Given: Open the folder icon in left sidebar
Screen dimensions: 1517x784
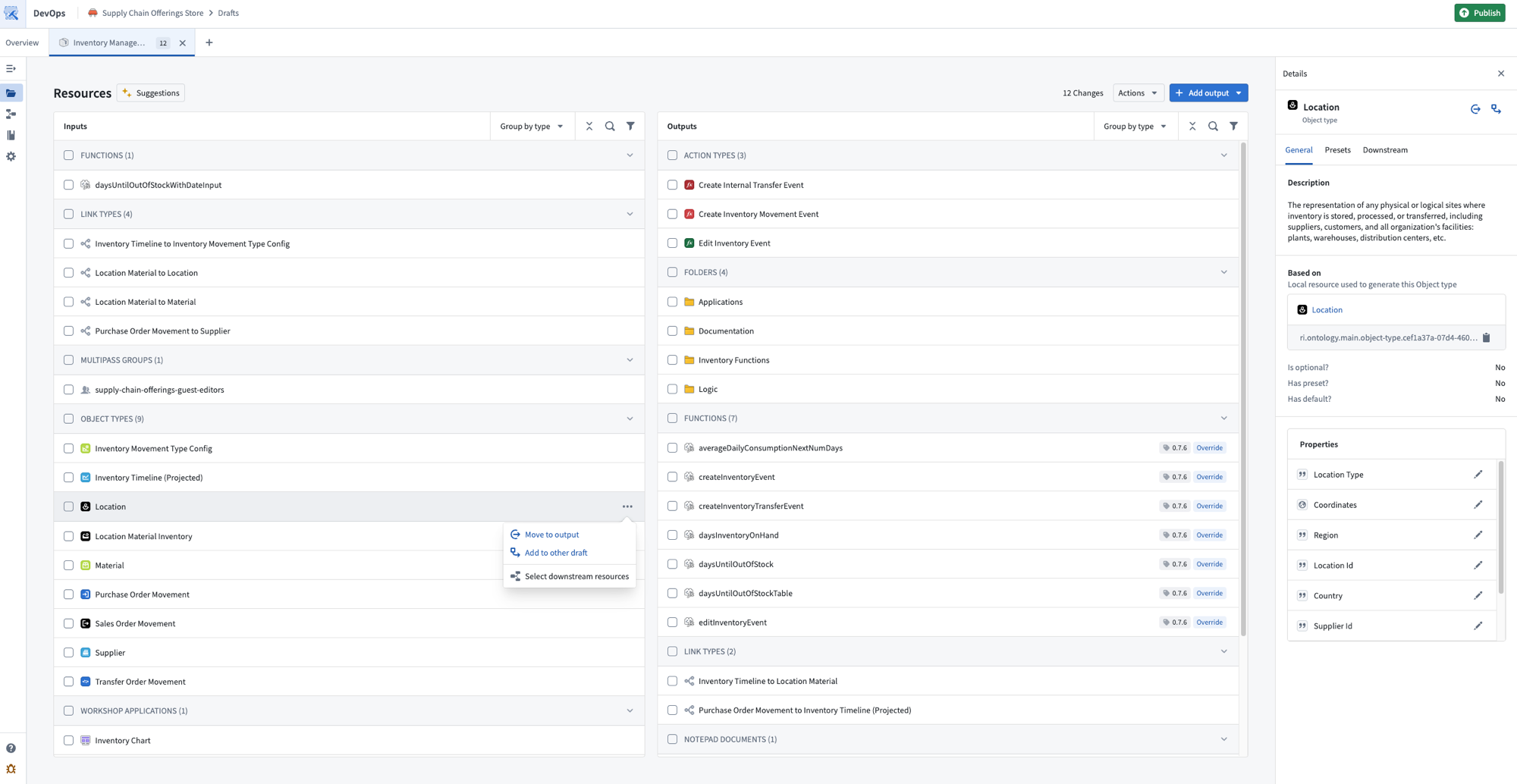Looking at the screenshot, I should [11, 93].
